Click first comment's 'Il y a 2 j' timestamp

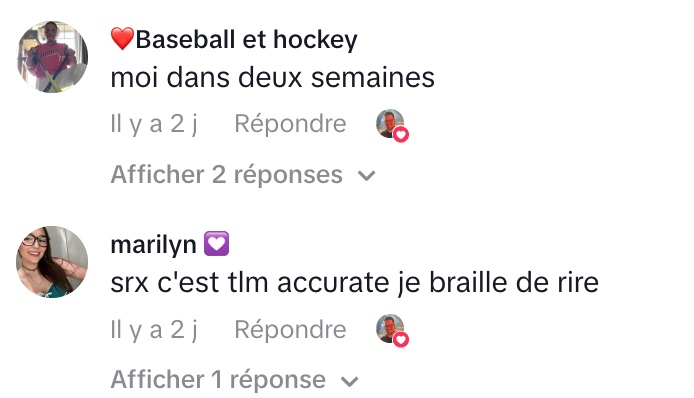coord(154,124)
